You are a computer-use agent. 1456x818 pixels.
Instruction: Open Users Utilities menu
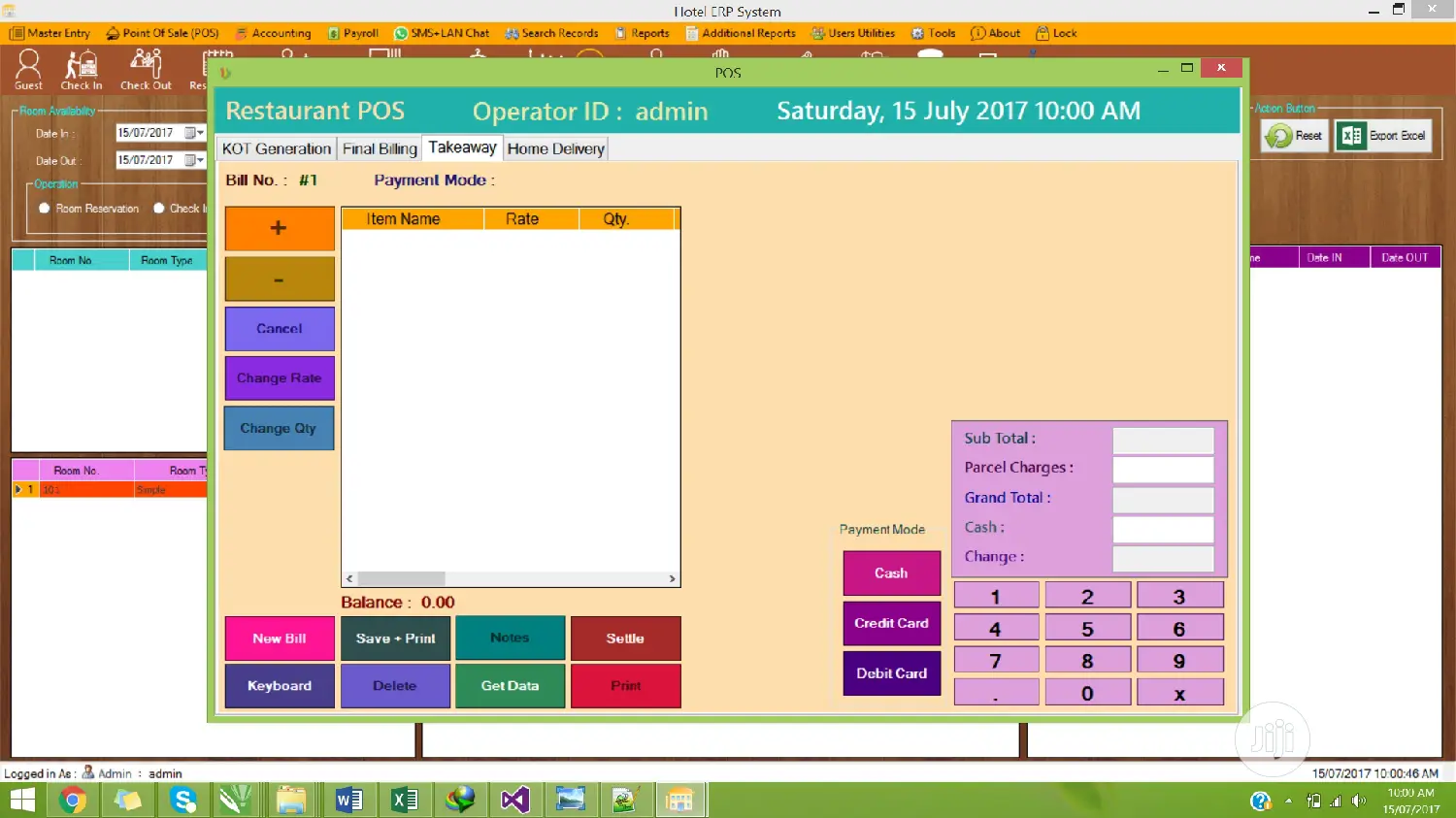tap(853, 33)
